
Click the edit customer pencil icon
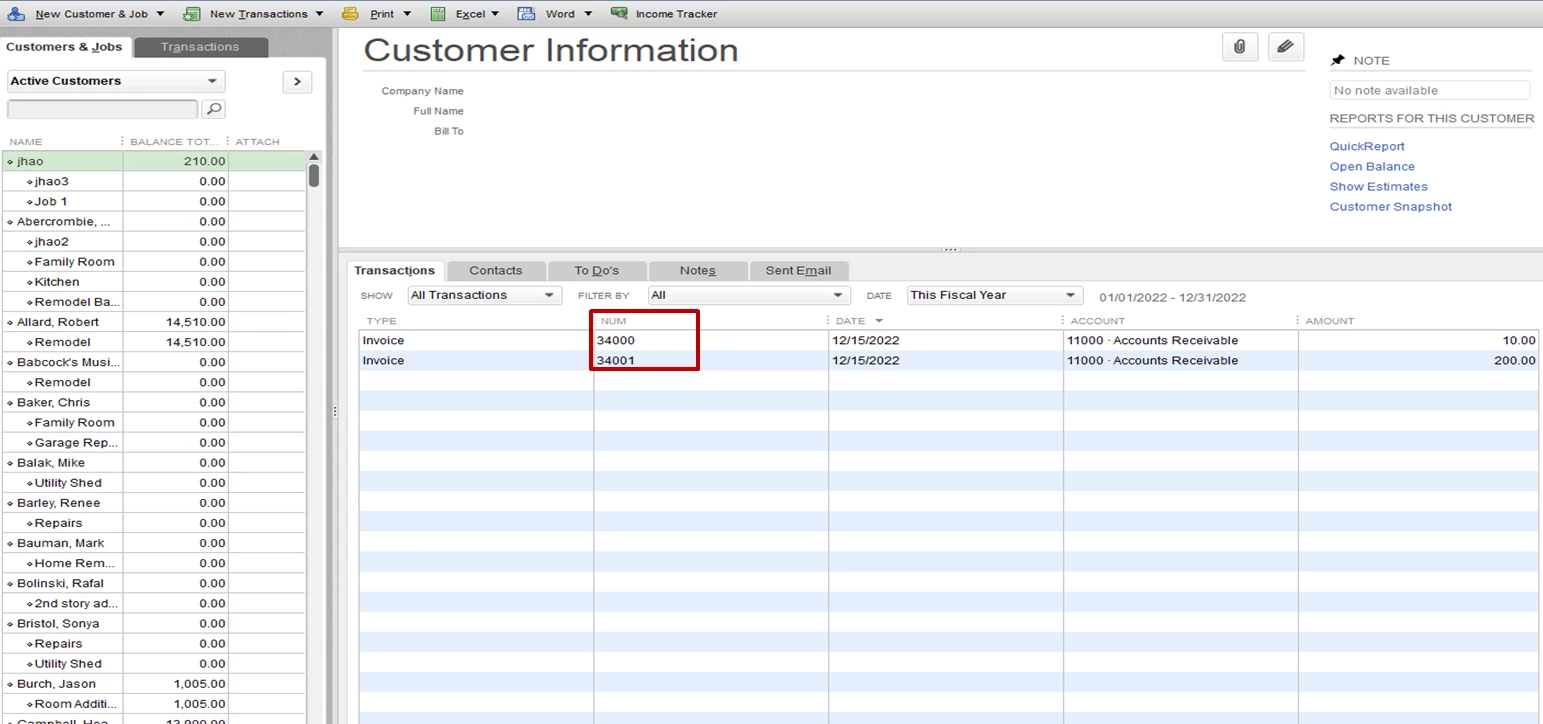tap(1286, 47)
